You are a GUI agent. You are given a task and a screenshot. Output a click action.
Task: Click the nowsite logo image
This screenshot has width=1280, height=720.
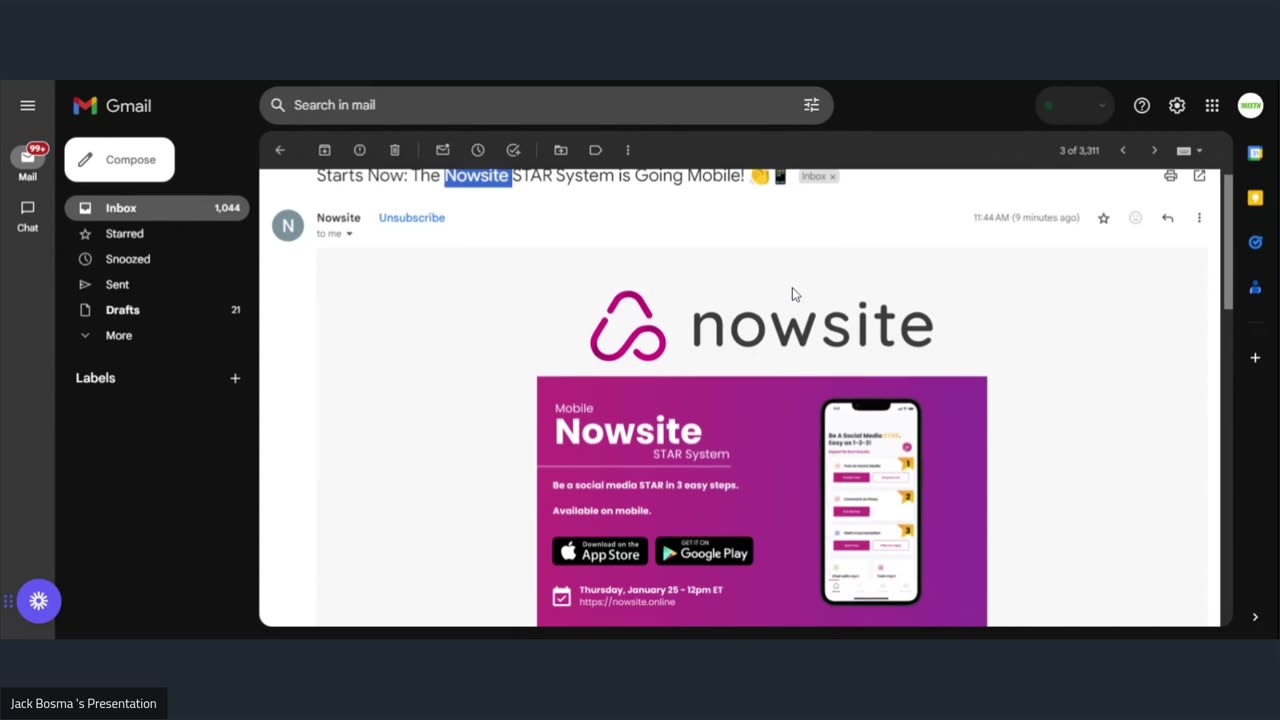tap(762, 326)
